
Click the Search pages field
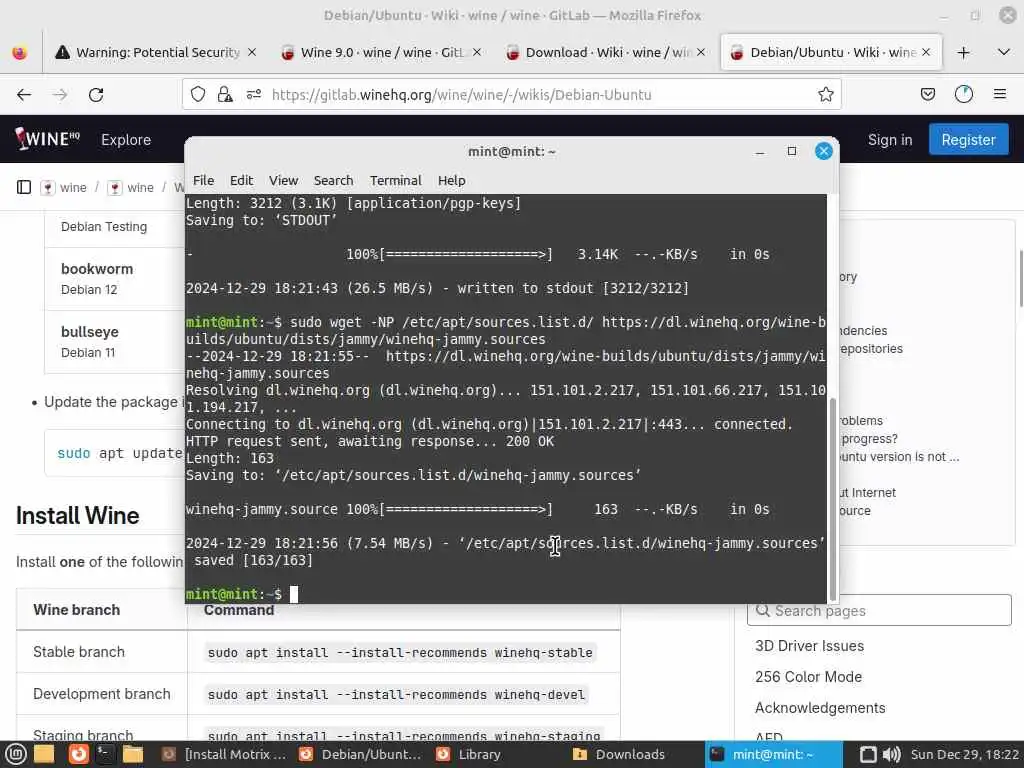click(x=879, y=610)
